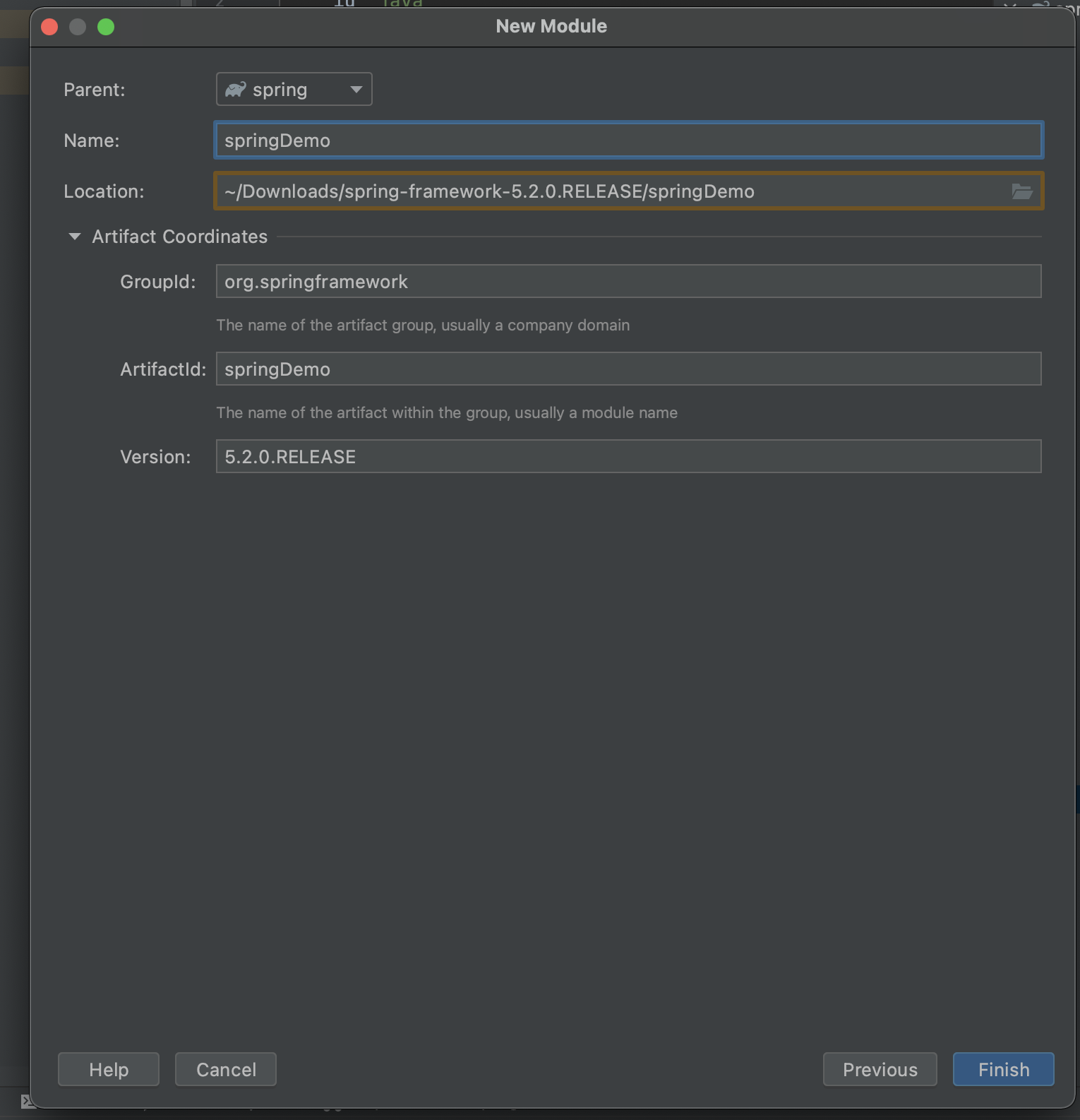Click the Location: label

tap(104, 191)
